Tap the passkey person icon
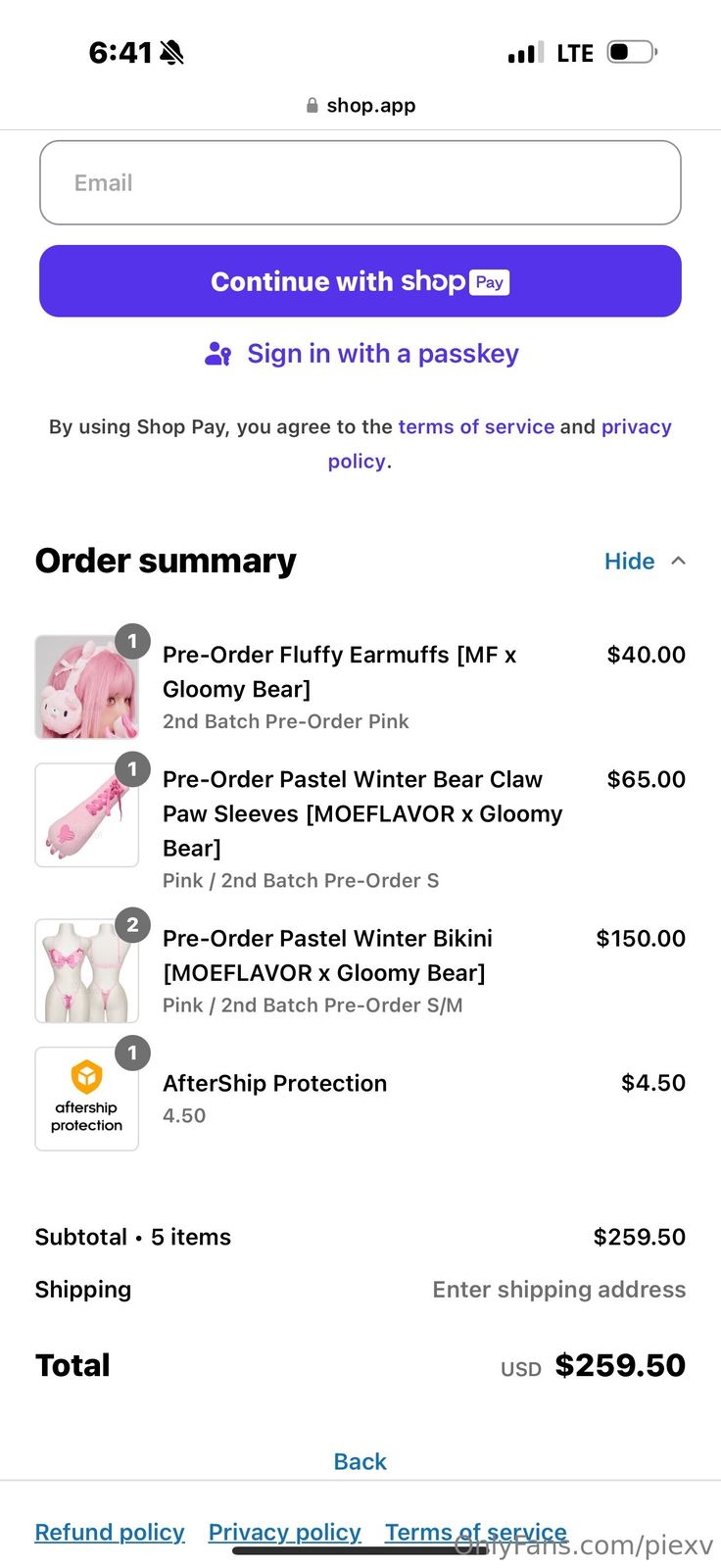 coord(217,354)
